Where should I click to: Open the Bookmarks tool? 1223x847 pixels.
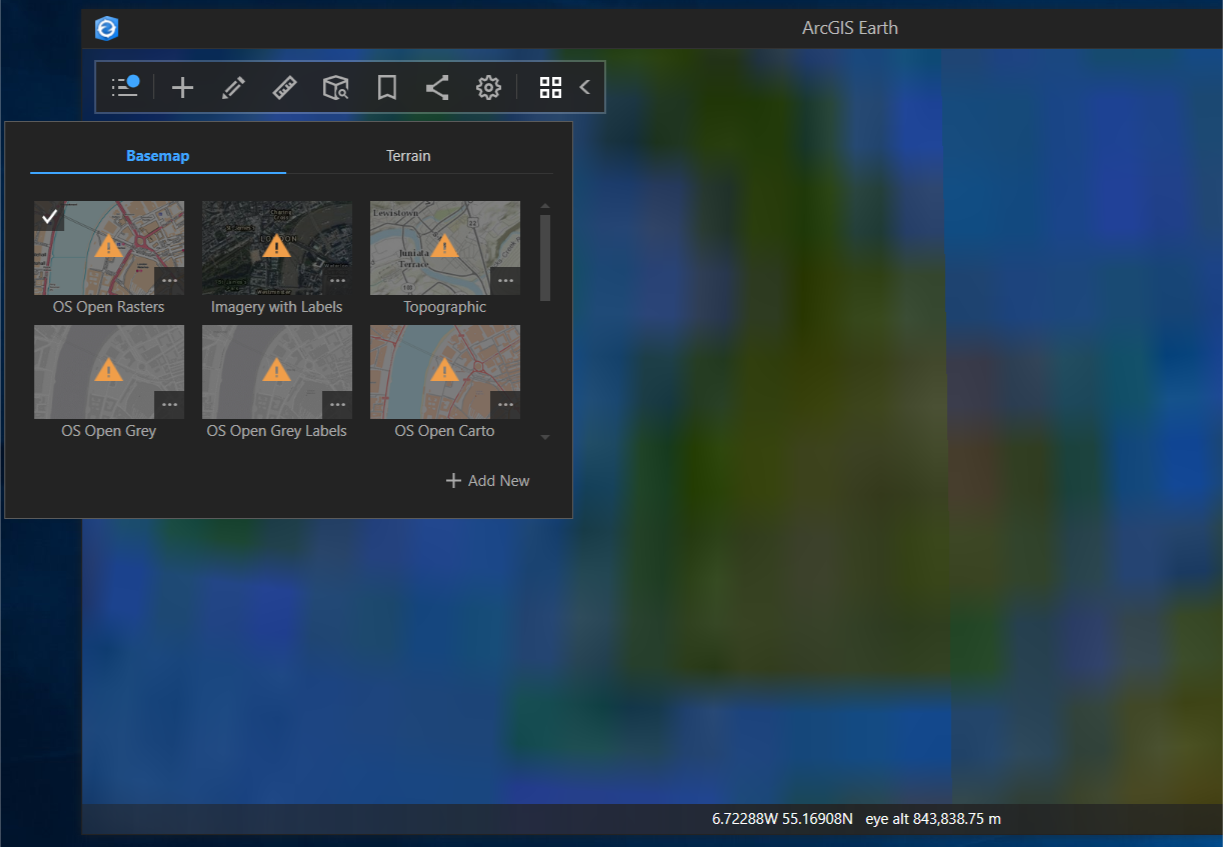[x=387, y=88]
